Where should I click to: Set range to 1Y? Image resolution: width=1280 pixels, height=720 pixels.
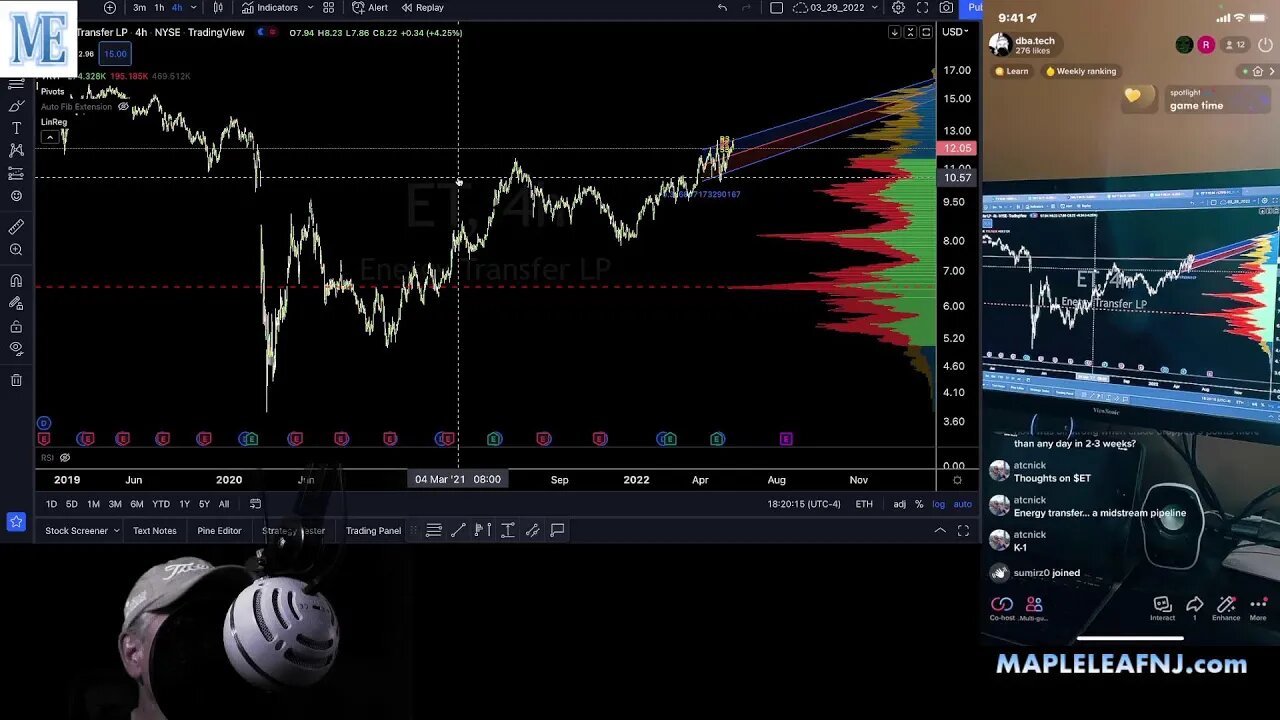[184, 504]
